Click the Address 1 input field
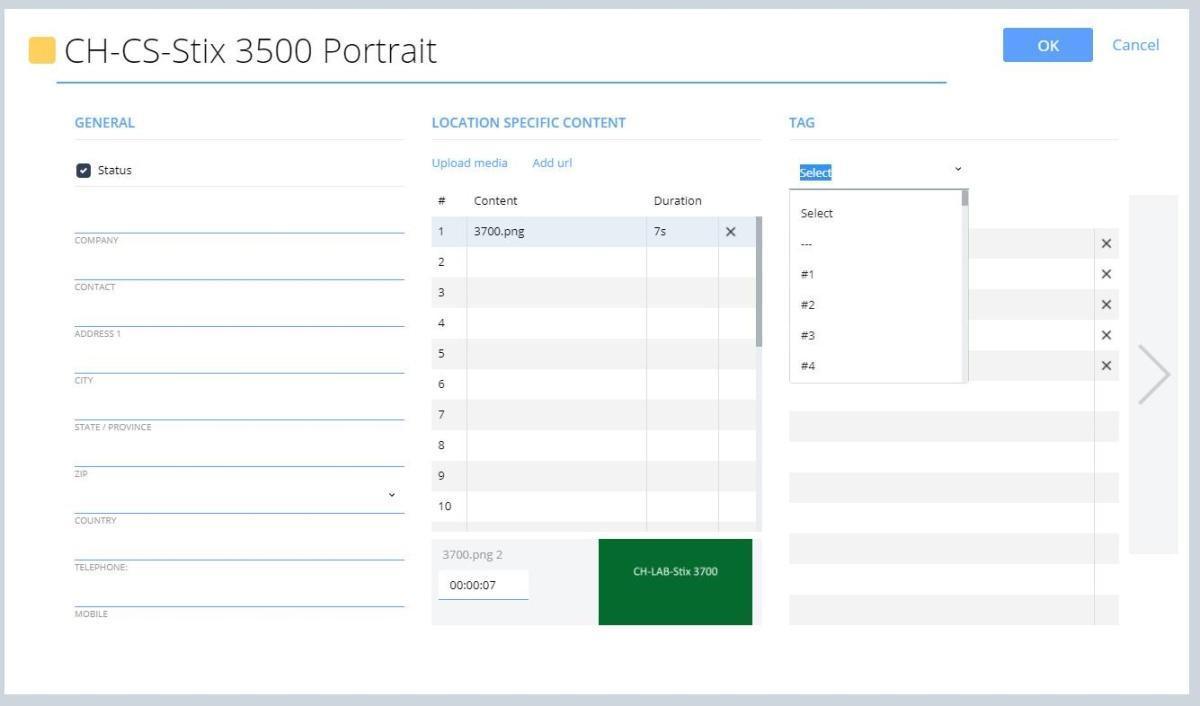Screen dimensions: 1200x706 (x=239, y=311)
